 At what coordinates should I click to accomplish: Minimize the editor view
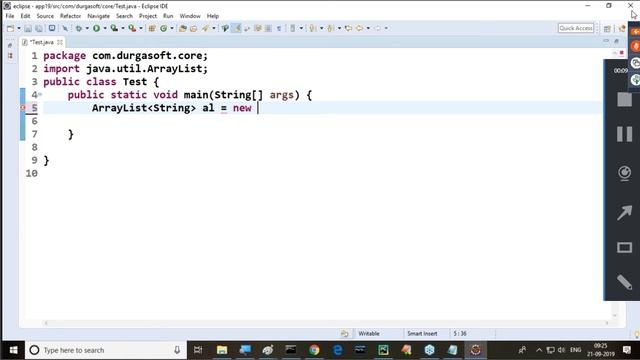click(606, 41)
